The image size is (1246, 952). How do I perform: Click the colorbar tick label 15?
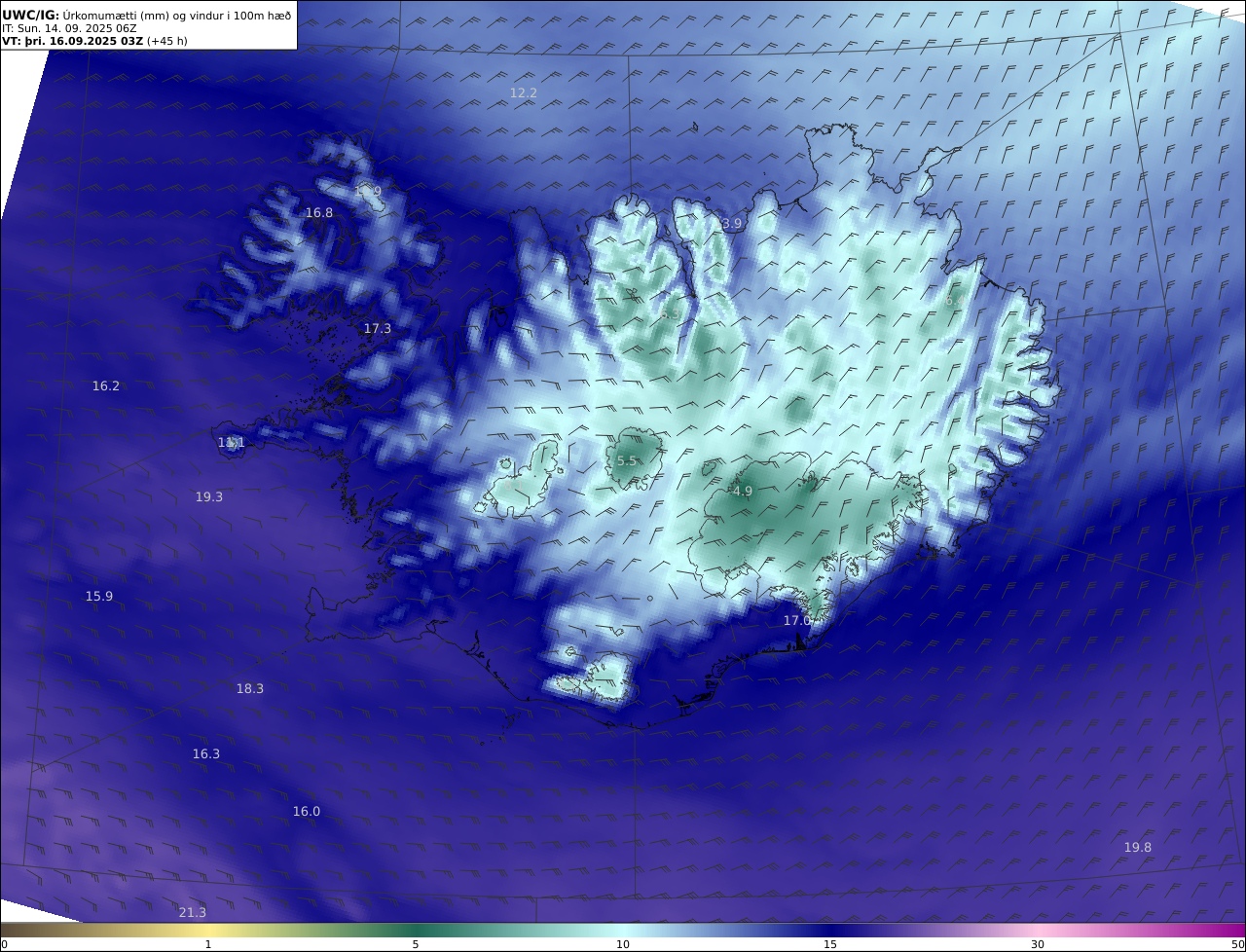pos(830,945)
